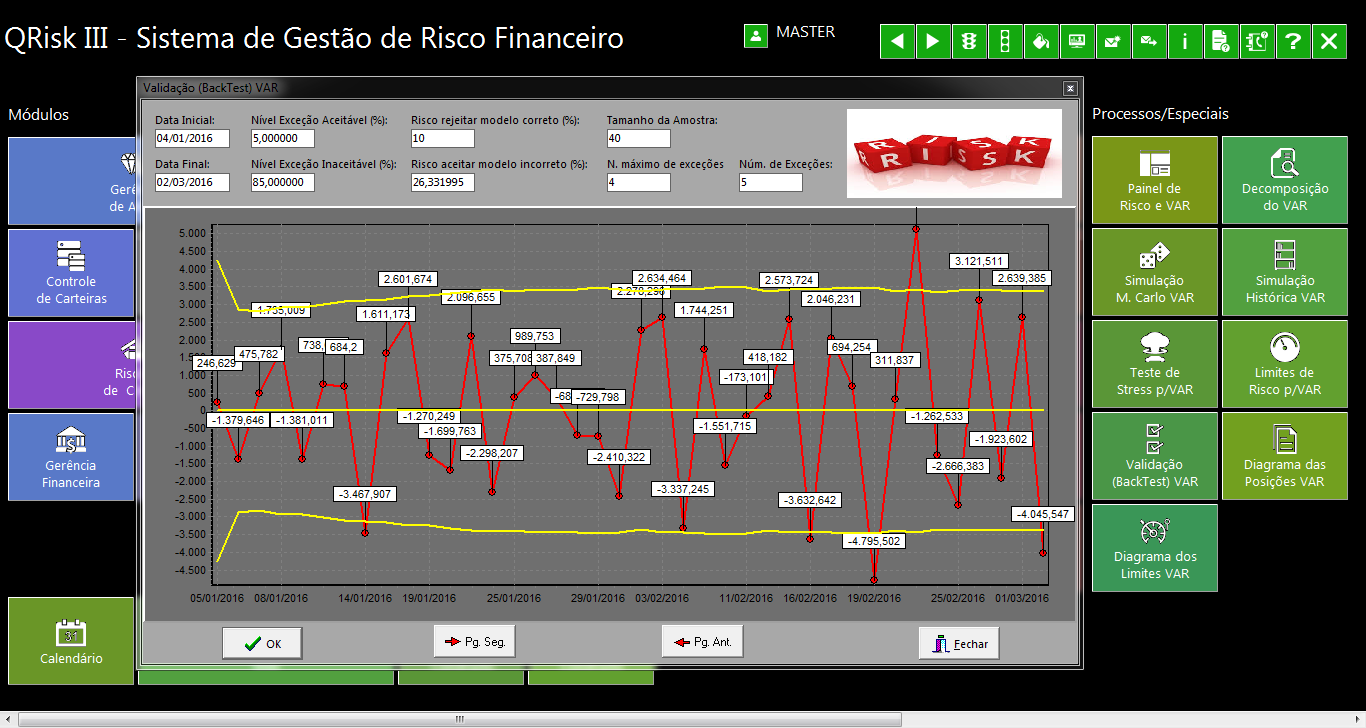Launch Simulação M. Carlo VAR
1366x728 pixels.
(x=1154, y=273)
